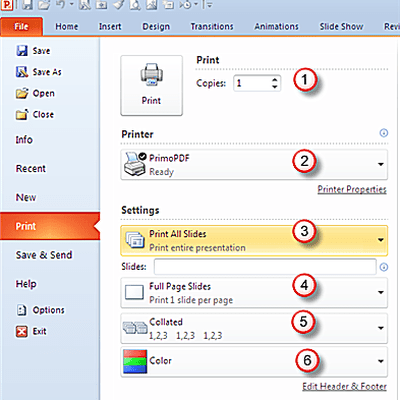The width and height of the screenshot is (400, 400).
Task: Expand the PrimoPDF printer dropdown
Action: click(x=380, y=164)
